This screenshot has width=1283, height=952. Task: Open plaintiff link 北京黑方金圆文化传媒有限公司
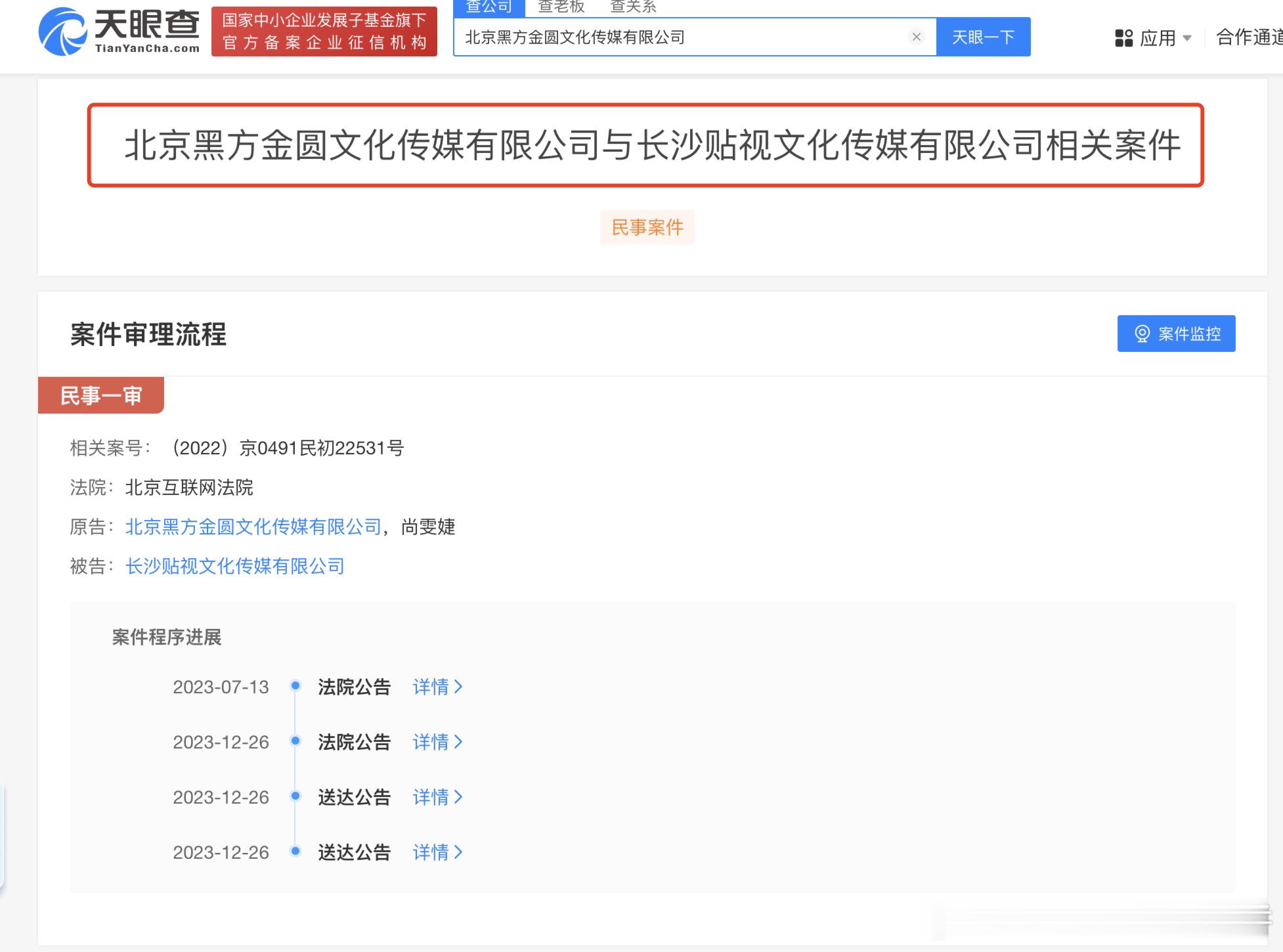tap(253, 527)
